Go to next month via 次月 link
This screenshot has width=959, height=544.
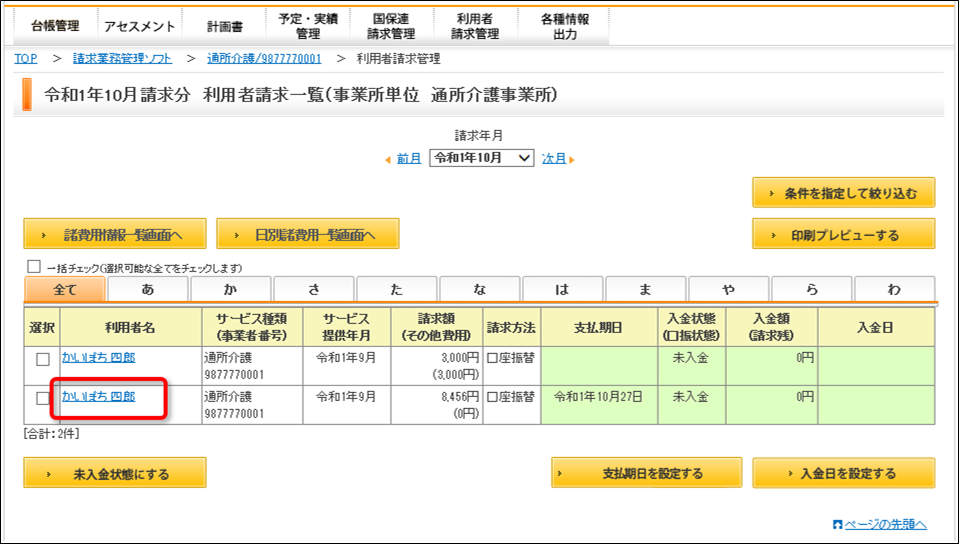coord(554,158)
